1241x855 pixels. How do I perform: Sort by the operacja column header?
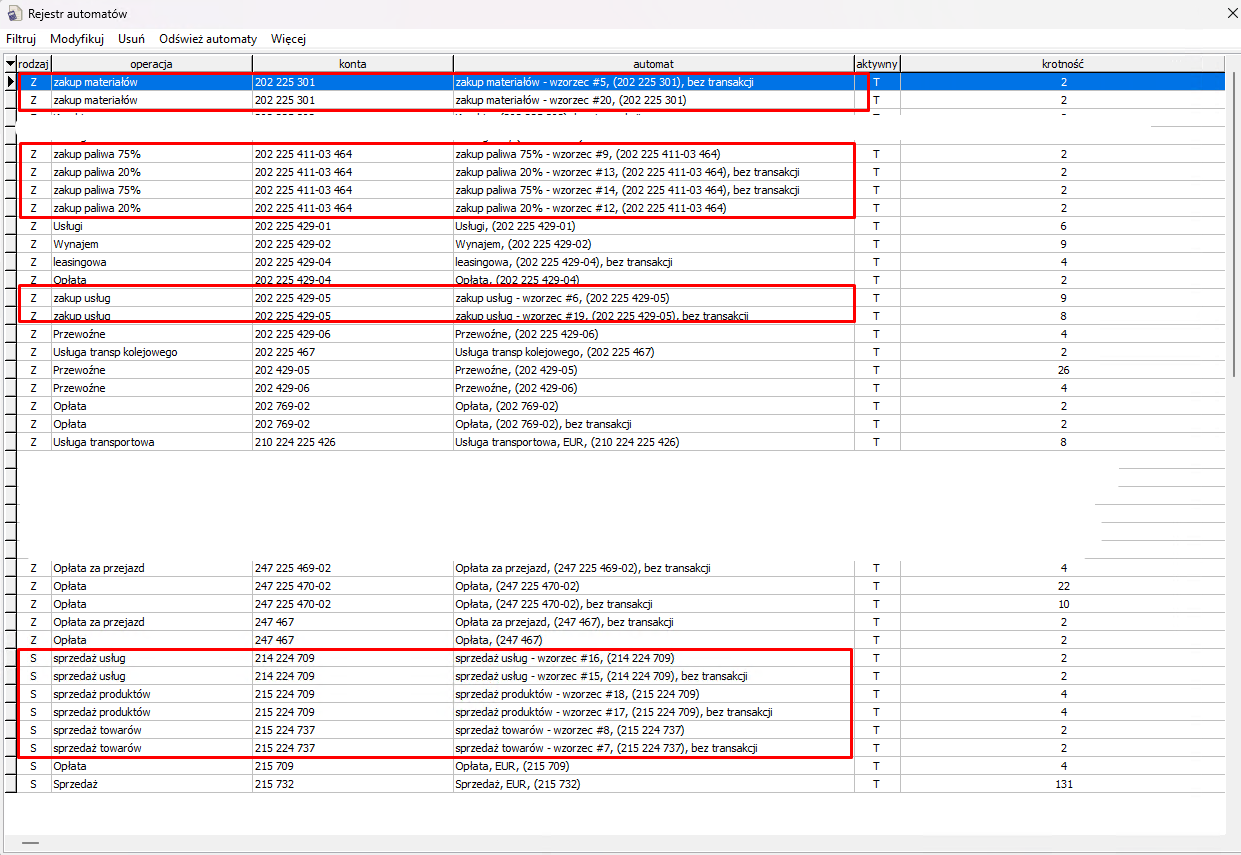[151, 64]
